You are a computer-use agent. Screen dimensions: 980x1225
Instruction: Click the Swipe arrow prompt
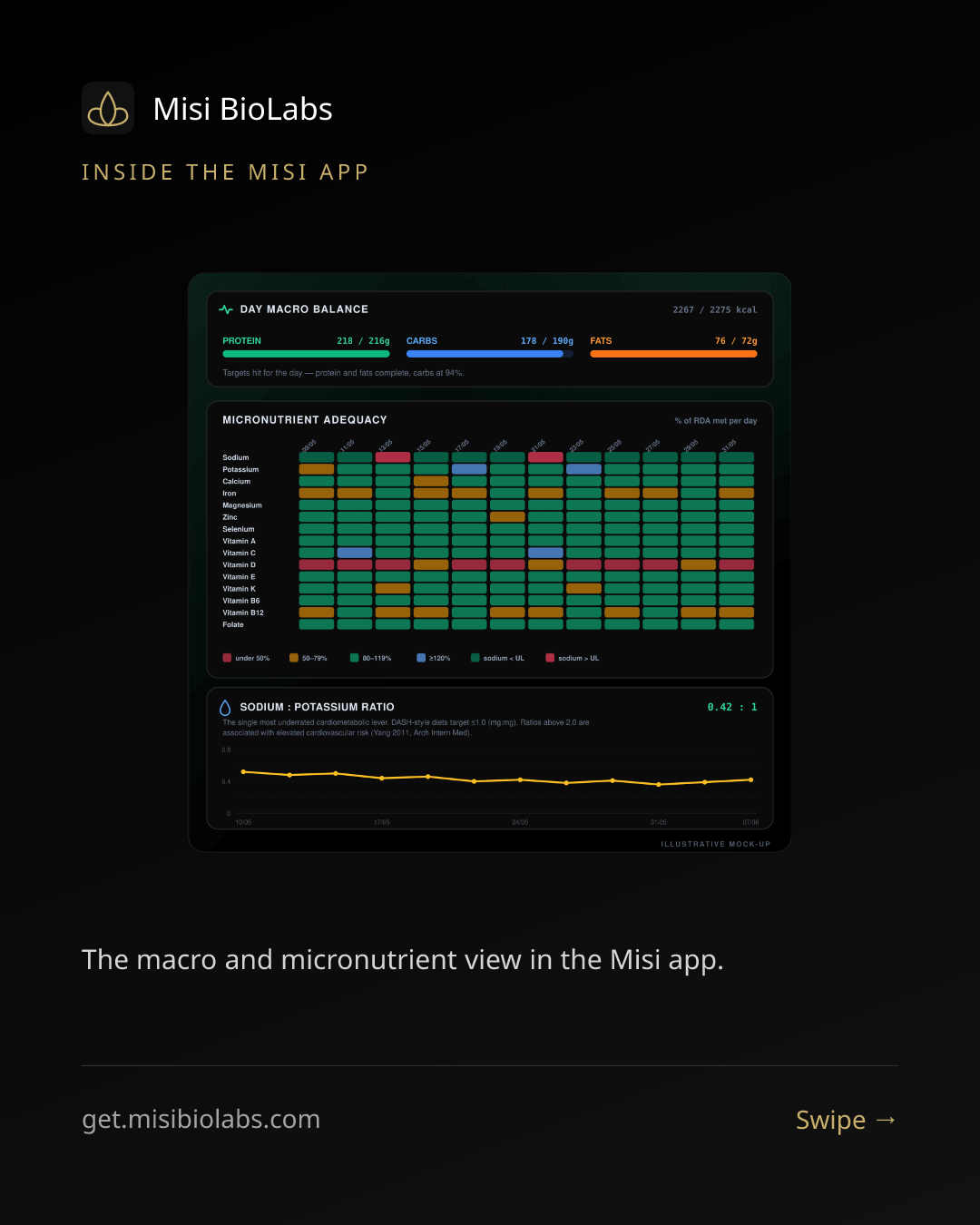[847, 1120]
